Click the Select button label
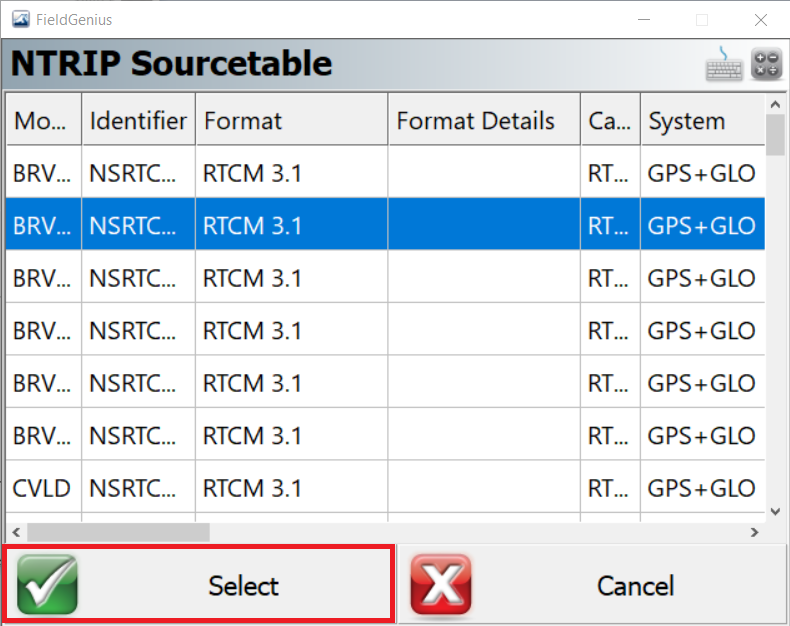Screen dimensions: 790x626 (x=243, y=586)
